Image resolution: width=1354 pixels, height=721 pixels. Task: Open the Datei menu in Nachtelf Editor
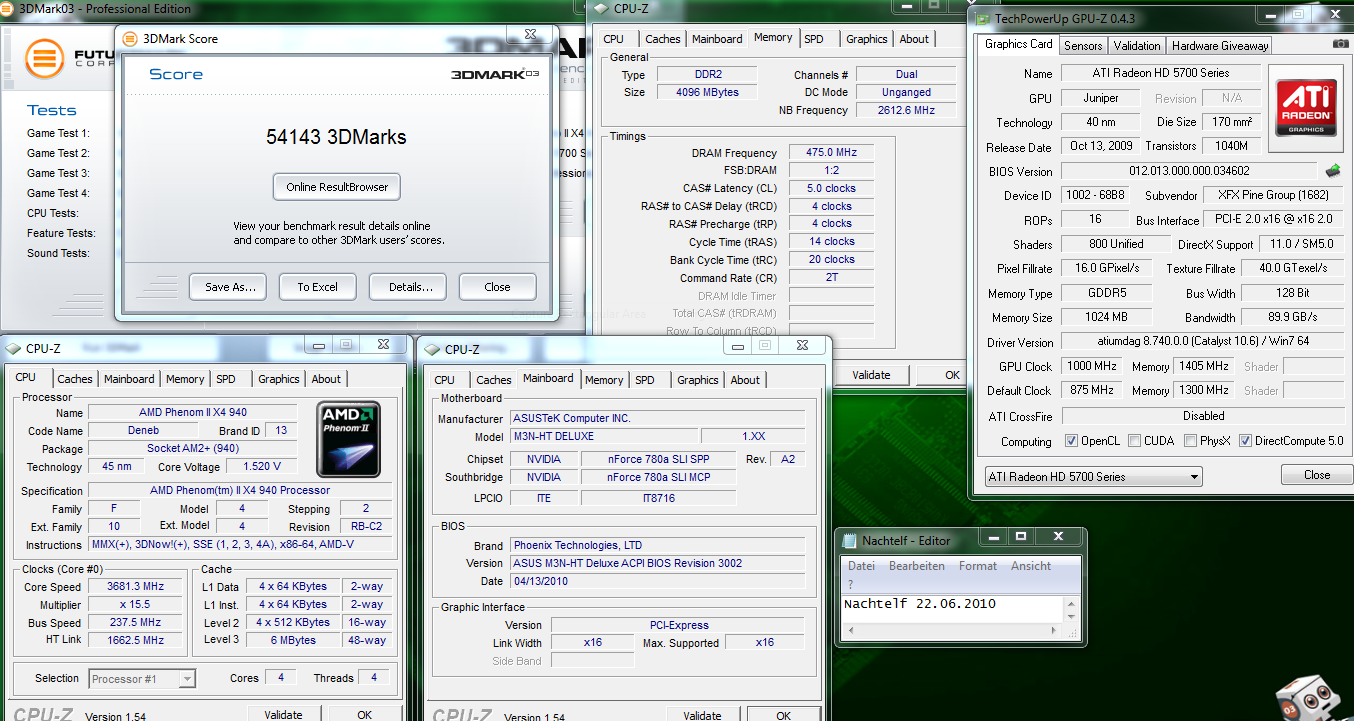coord(861,566)
